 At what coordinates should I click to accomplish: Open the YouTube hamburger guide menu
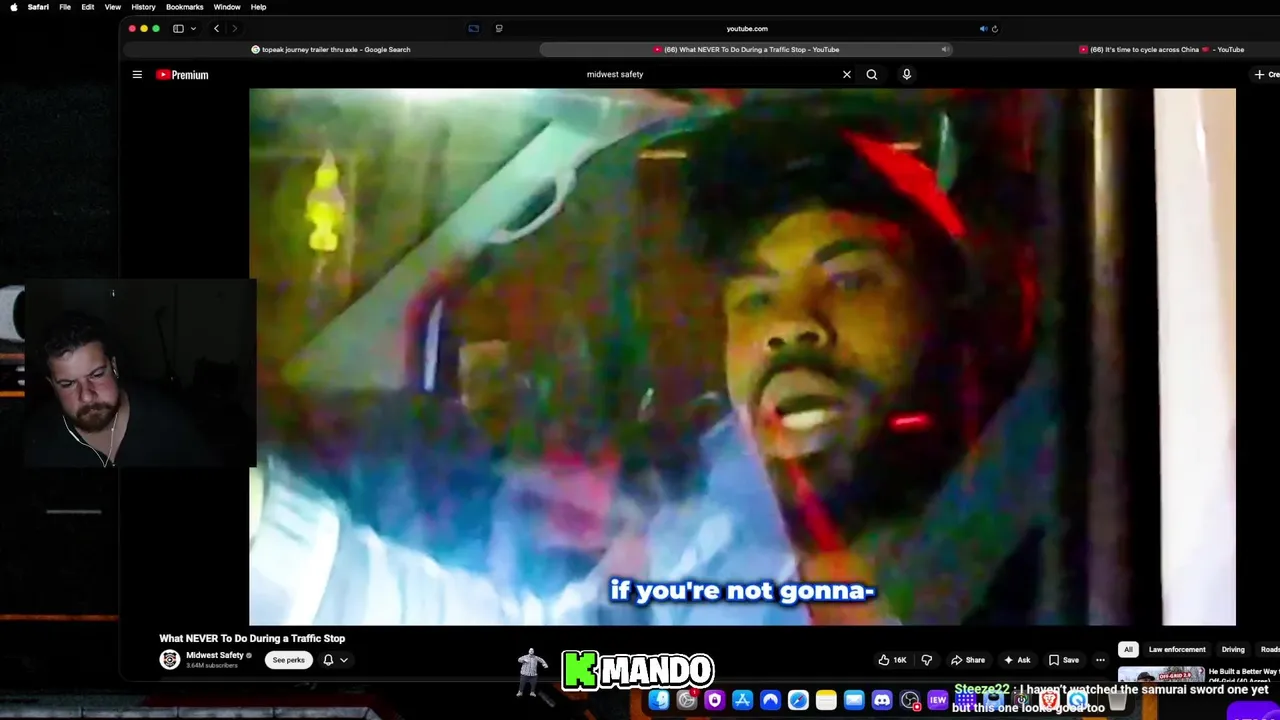click(137, 74)
